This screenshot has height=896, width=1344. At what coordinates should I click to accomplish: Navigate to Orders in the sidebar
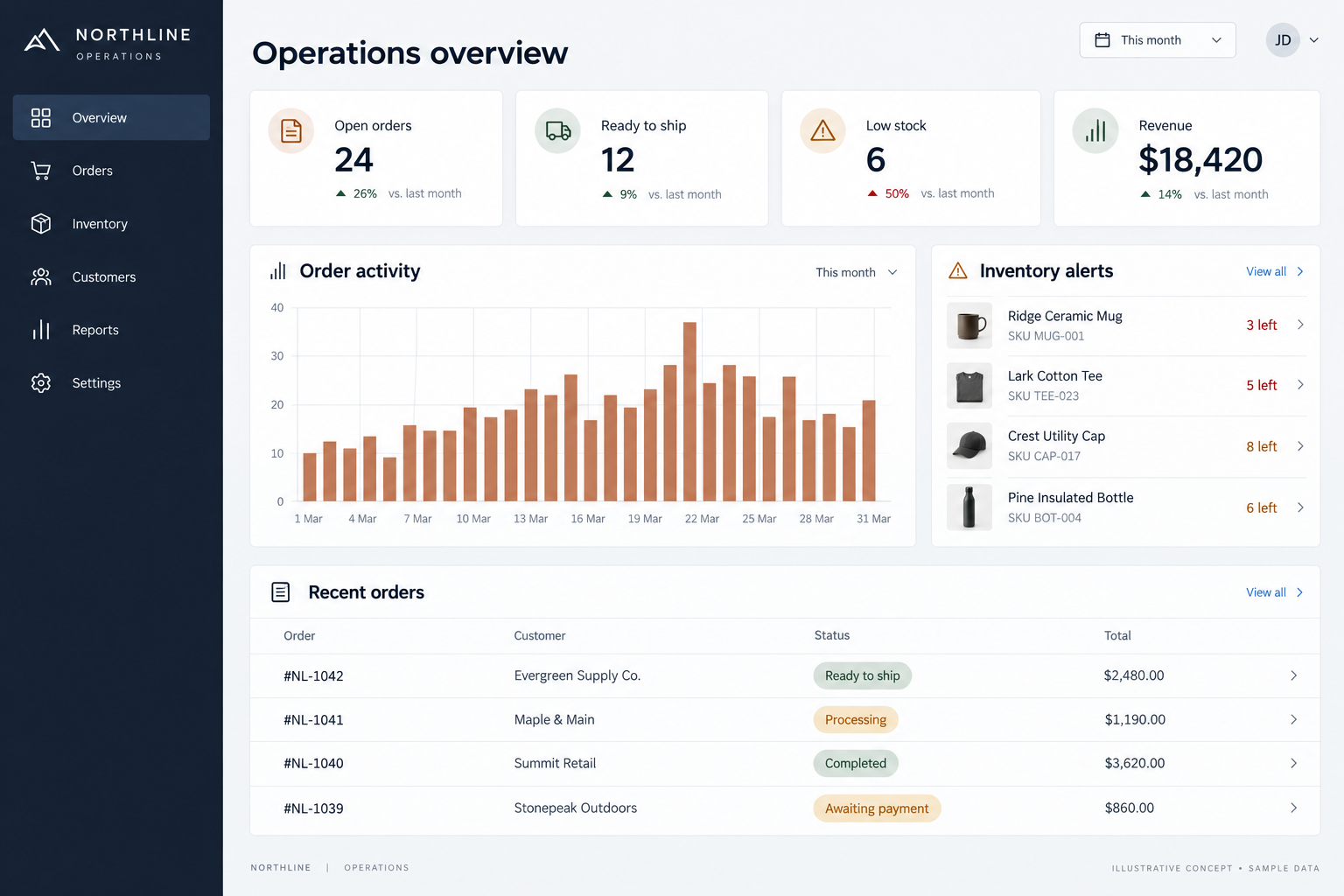pos(111,171)
